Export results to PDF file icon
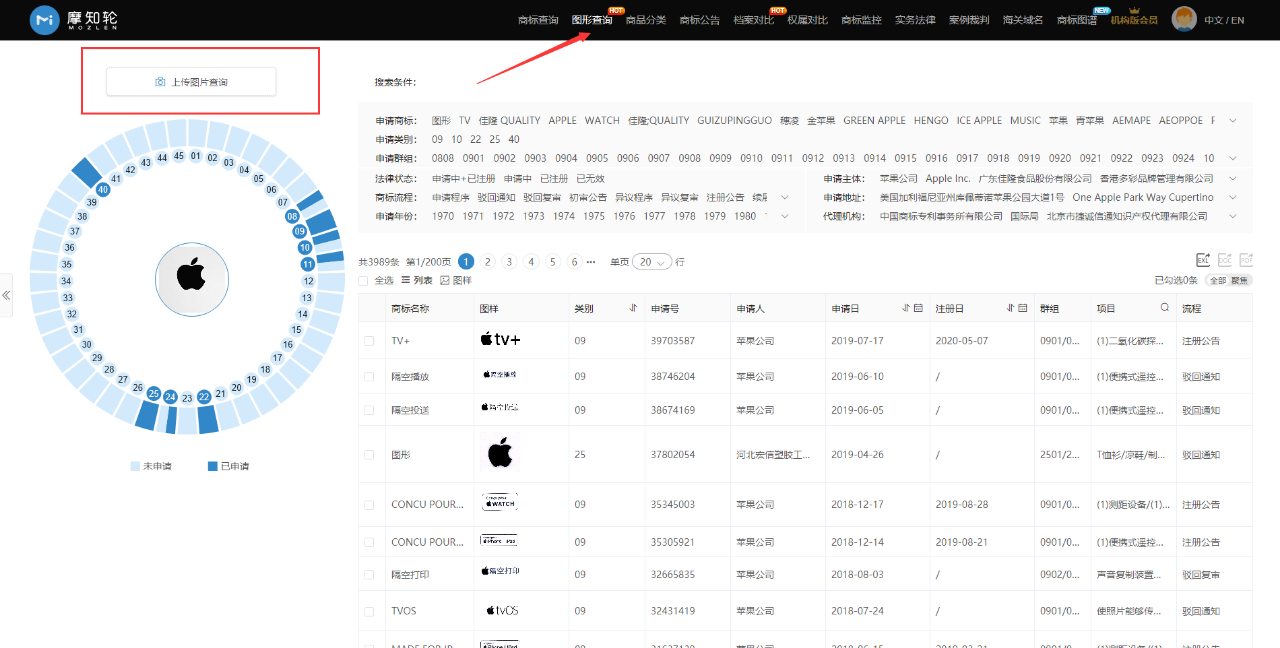This screenshot has height=648, width=1280. tap(1245, 259)
